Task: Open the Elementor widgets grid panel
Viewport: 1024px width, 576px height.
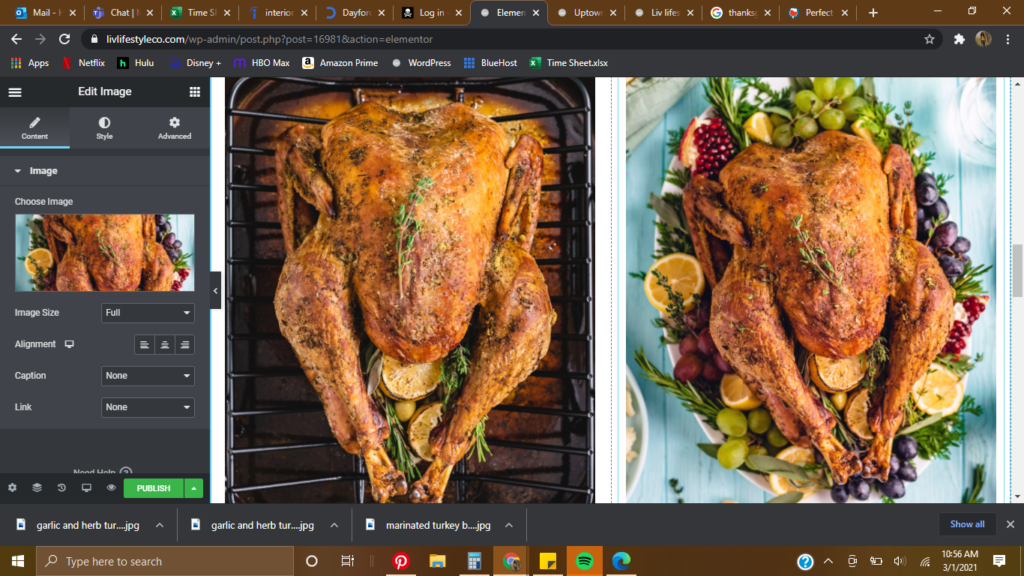Action: point(195,92)
